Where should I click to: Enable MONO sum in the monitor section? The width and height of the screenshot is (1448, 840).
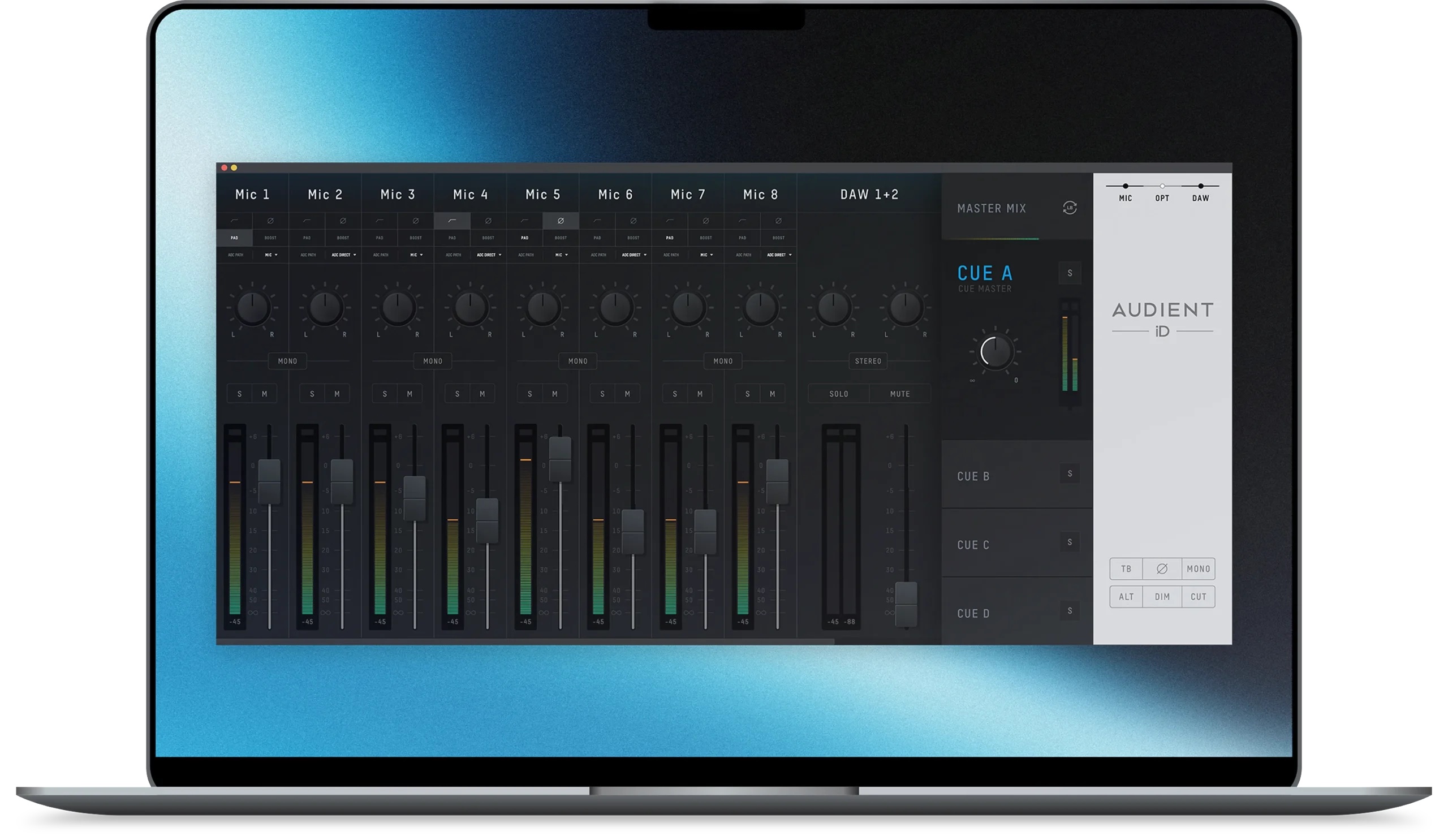(1199, 569)
